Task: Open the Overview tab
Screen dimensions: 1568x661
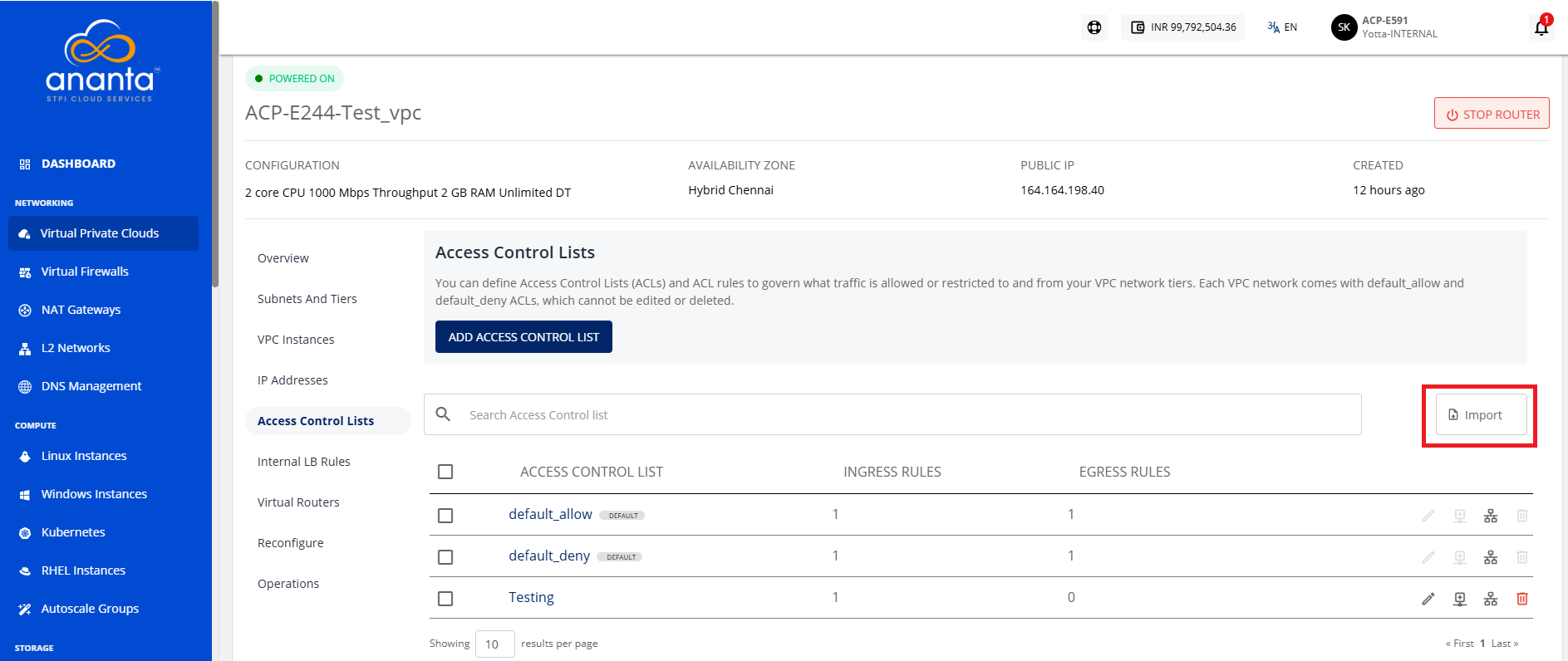Action: 283,258
